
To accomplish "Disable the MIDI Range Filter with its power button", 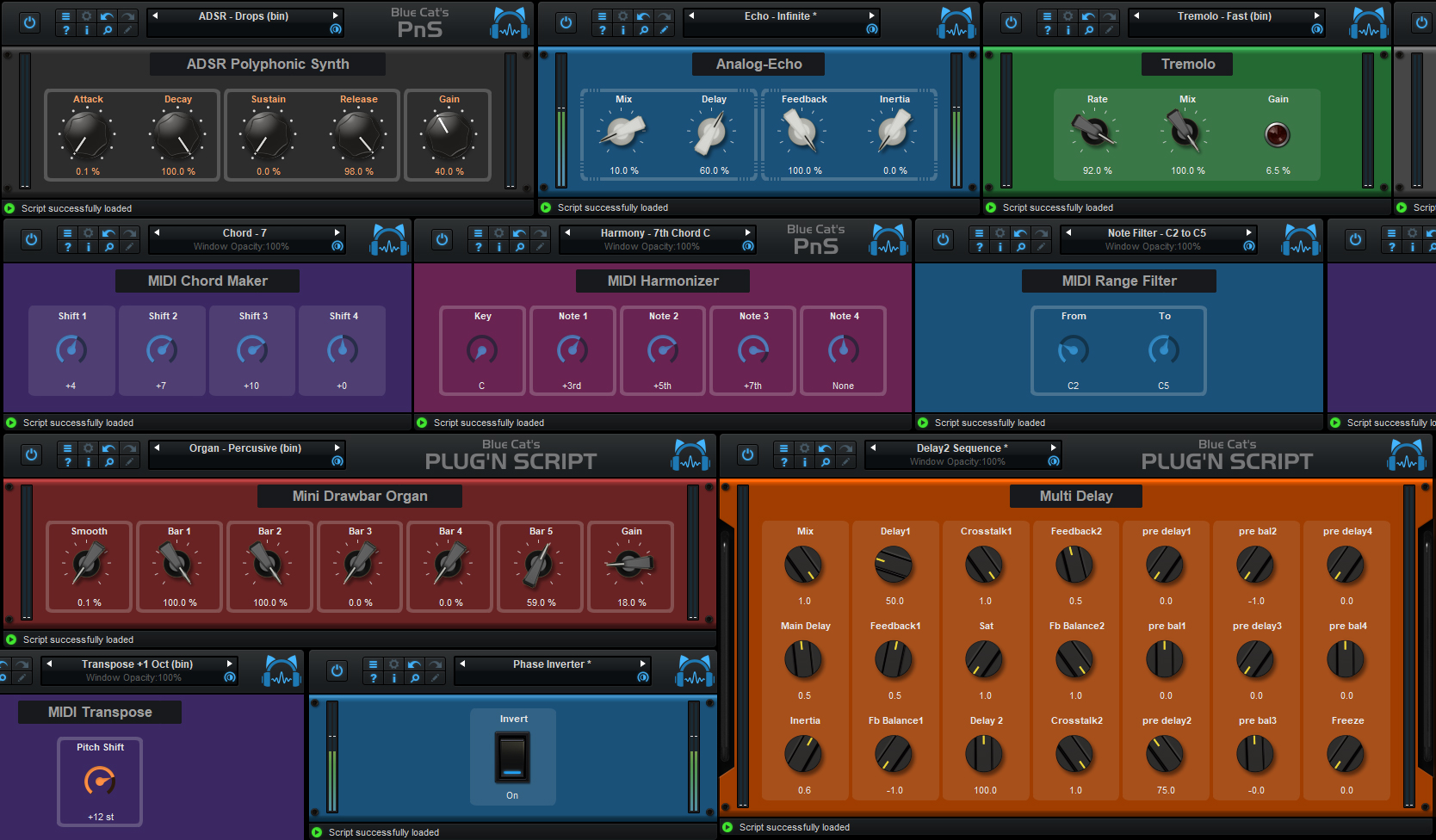I will [x=943, y=240].
